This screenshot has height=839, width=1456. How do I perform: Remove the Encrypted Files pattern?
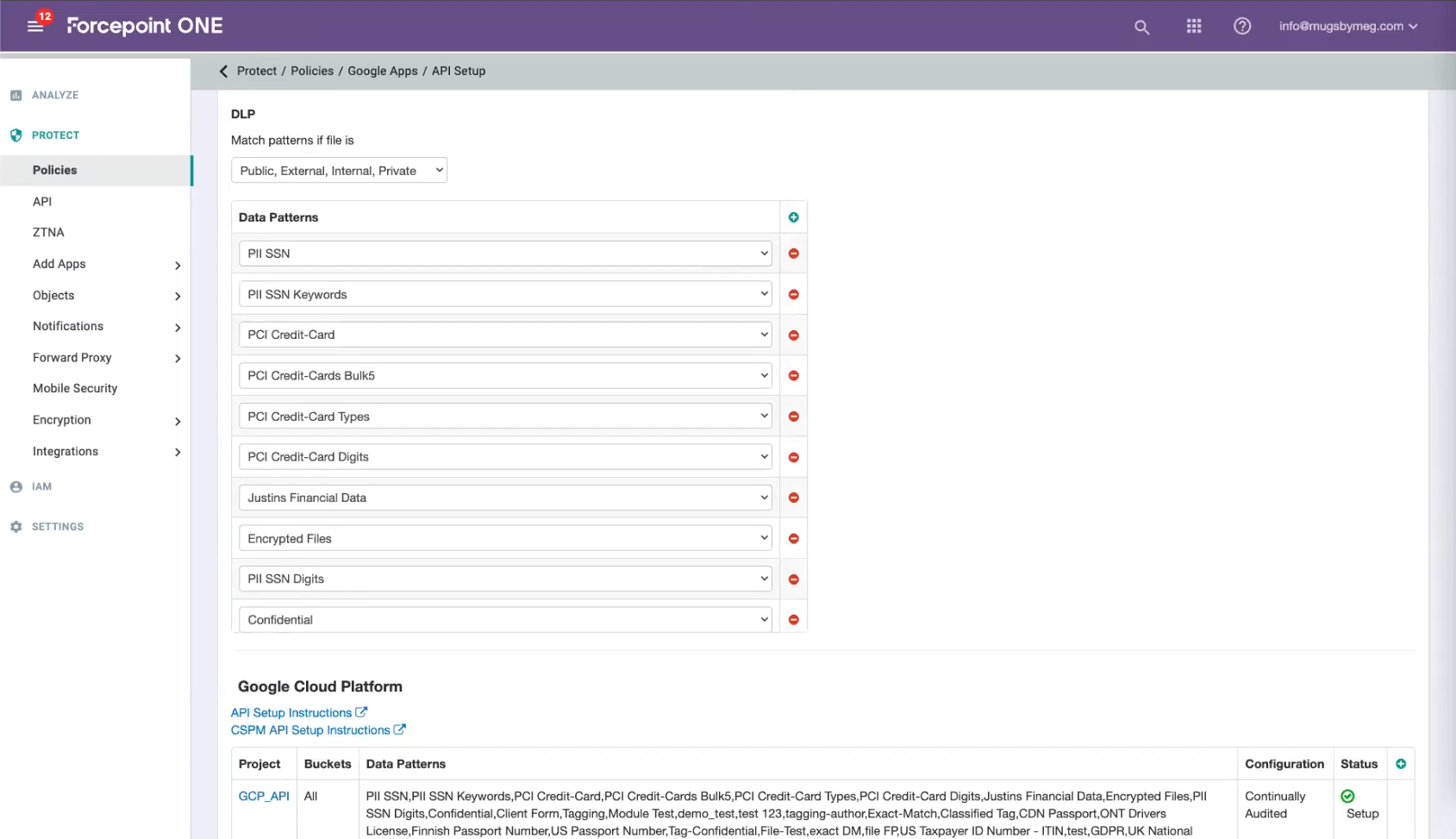pyautogui.click(x=793, y=539)
